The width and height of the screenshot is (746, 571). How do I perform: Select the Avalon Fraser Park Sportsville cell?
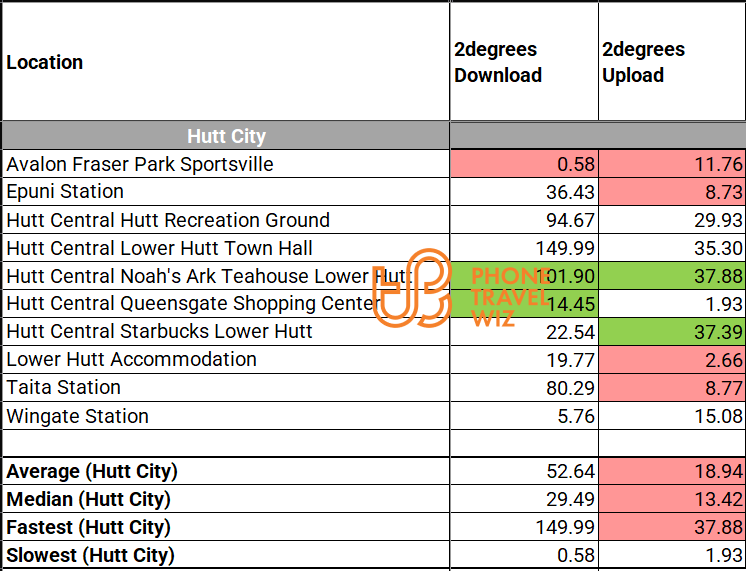pos(225,164)
